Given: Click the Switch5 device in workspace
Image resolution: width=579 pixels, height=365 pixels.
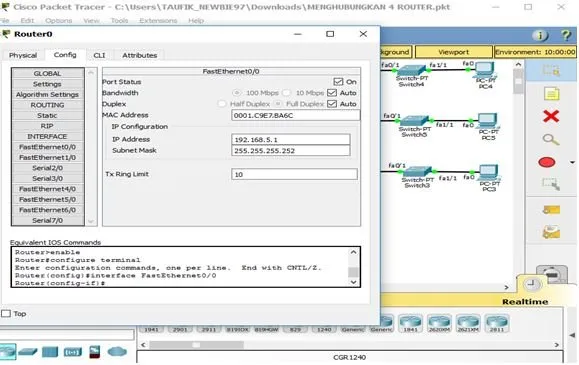Looking at the screenshot, I should (414, 120).
